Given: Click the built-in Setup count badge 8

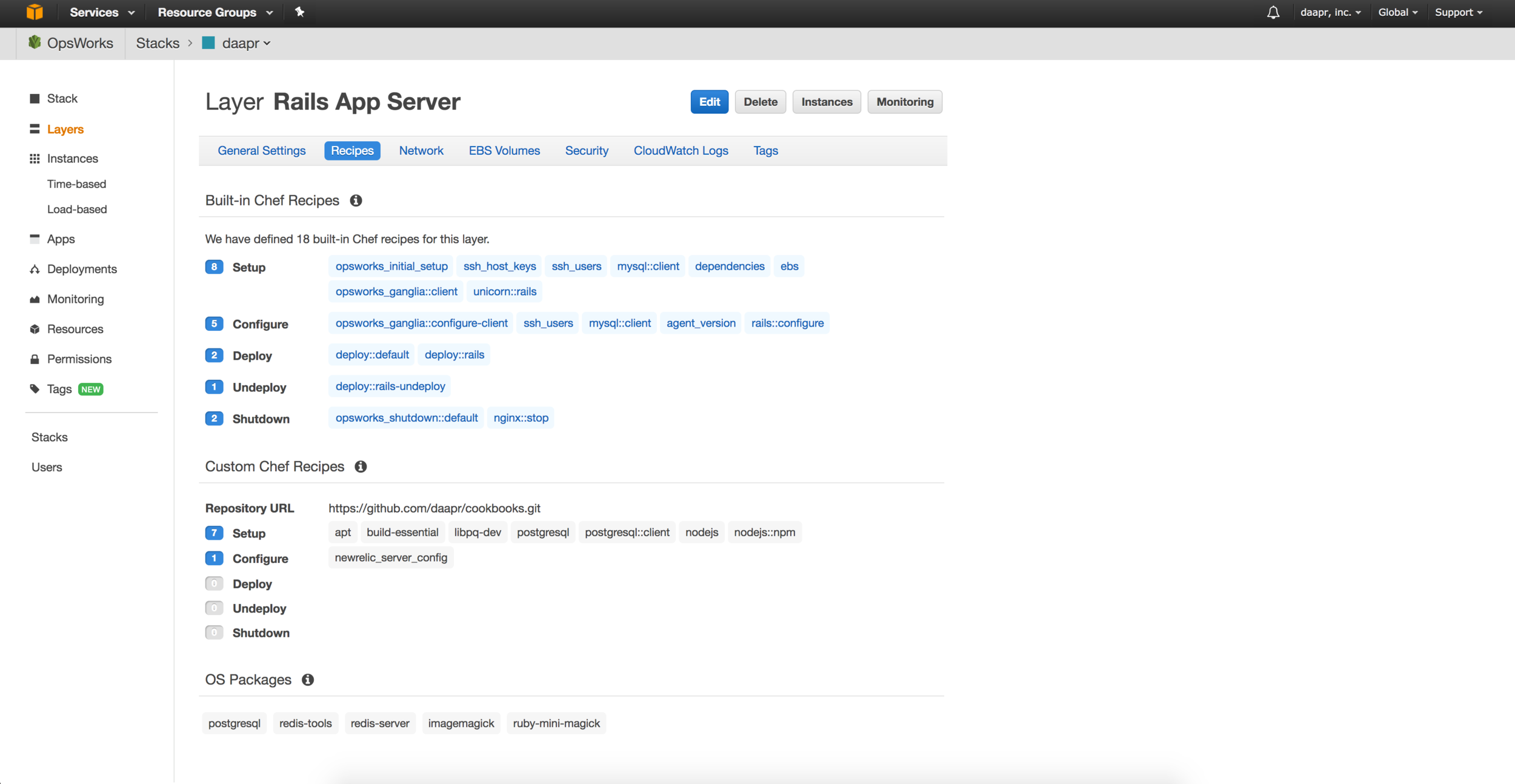Looking at the screenshot, I should (214, 267).
